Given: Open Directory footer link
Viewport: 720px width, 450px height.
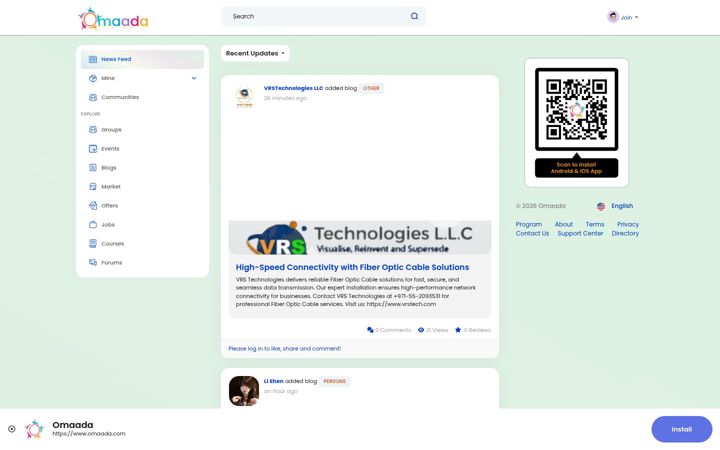Looking at the screenshot, I should [x=625, y=234].
